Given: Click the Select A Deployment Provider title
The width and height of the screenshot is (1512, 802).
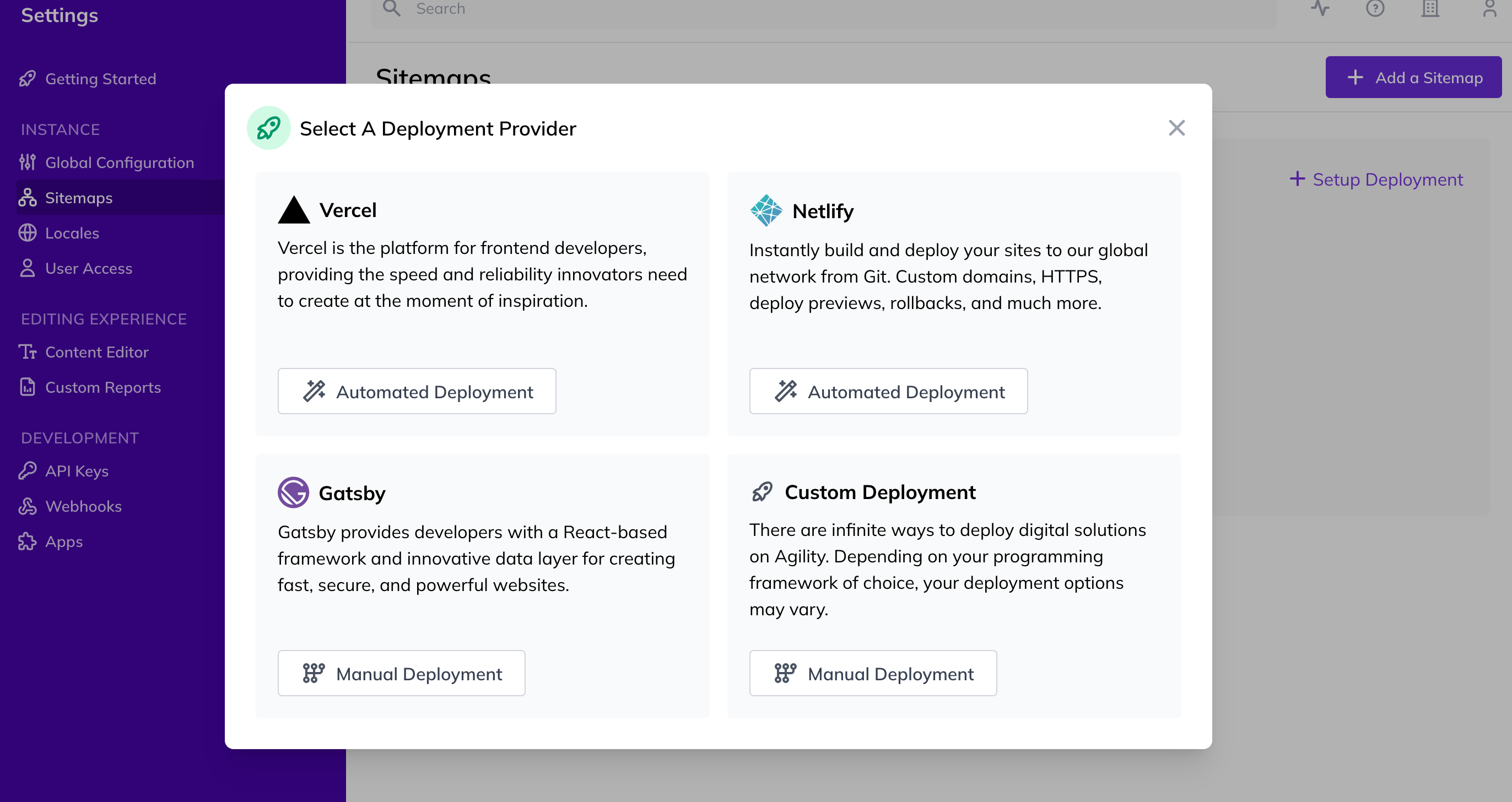Looking at the screenshot, I should [438, 128].
